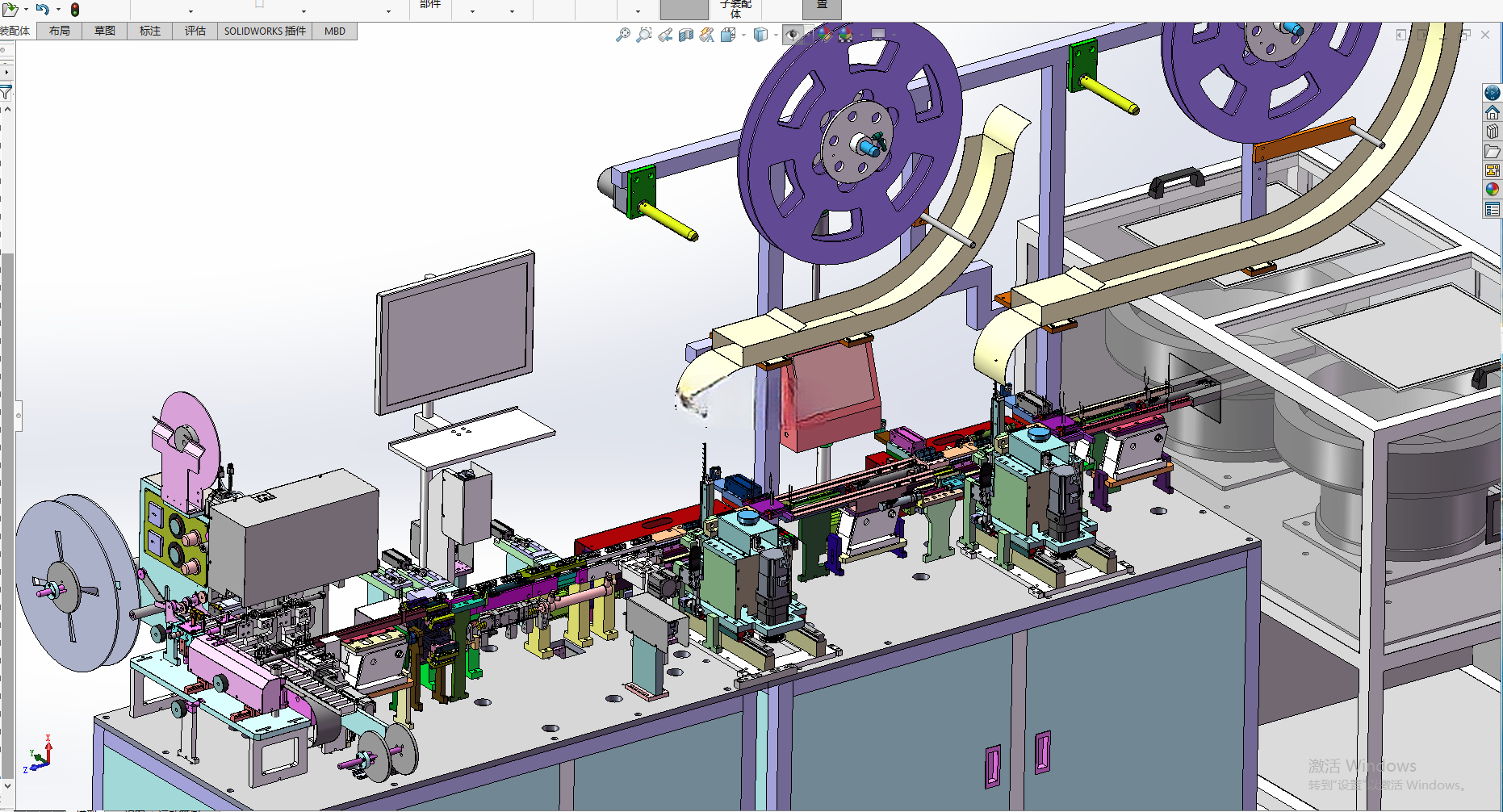Expand the Display Style dropdown arrow
1503x812 pixels.
point(776,35)
